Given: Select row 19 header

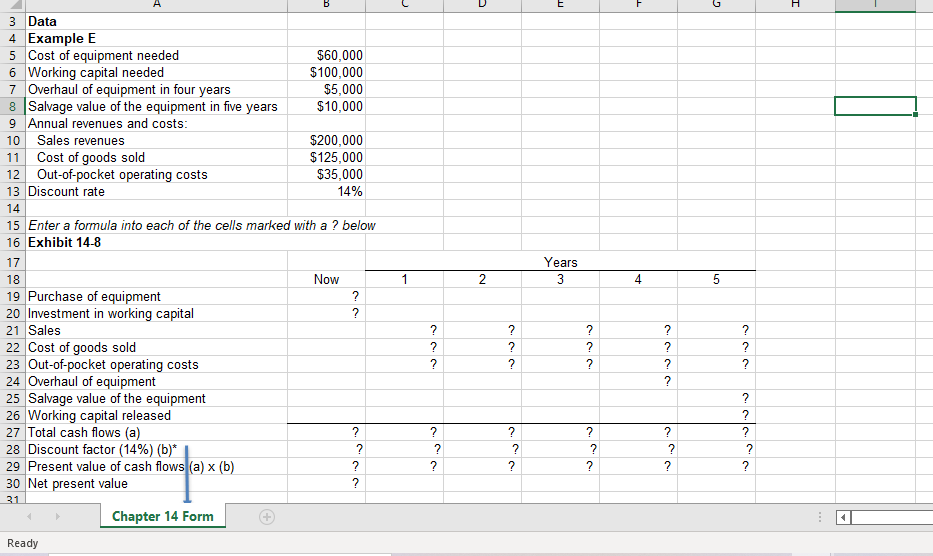Looking at the screenshot, I should pyautogui.click(x=12, y=296).
